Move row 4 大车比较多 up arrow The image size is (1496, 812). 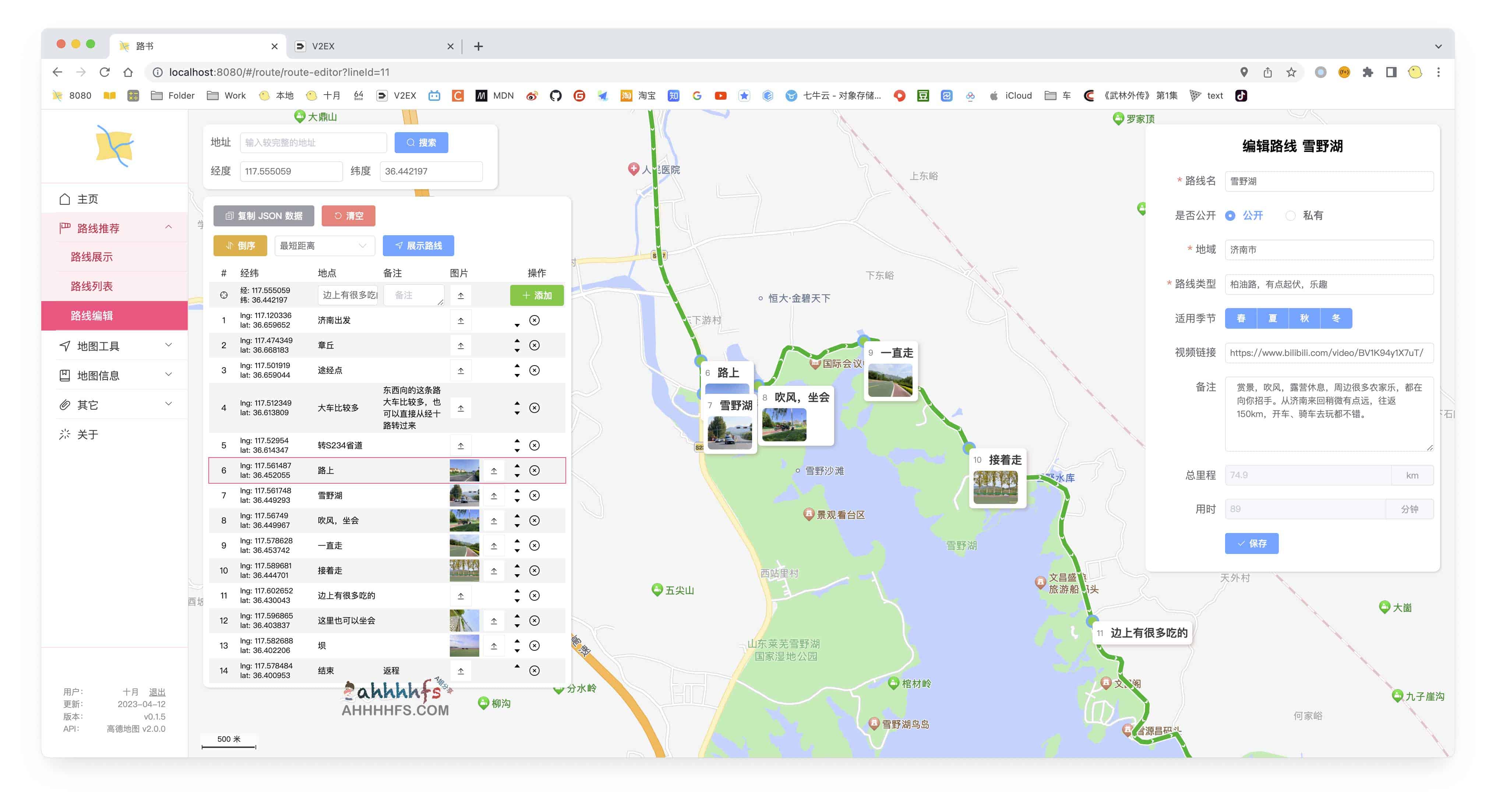(517, 403)
